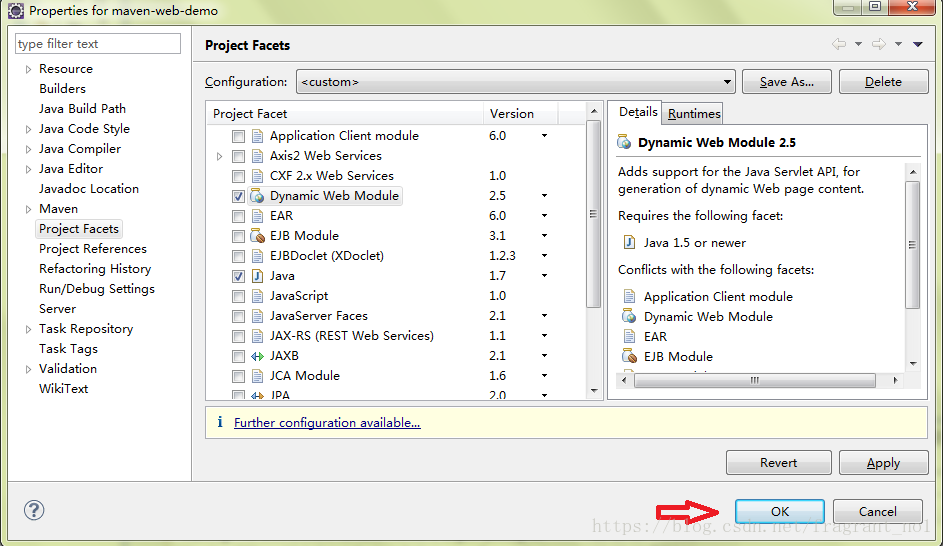The image size is (943, 546).
Task: Uncheck the Java facet checkbox
Action: click(238, 276)
